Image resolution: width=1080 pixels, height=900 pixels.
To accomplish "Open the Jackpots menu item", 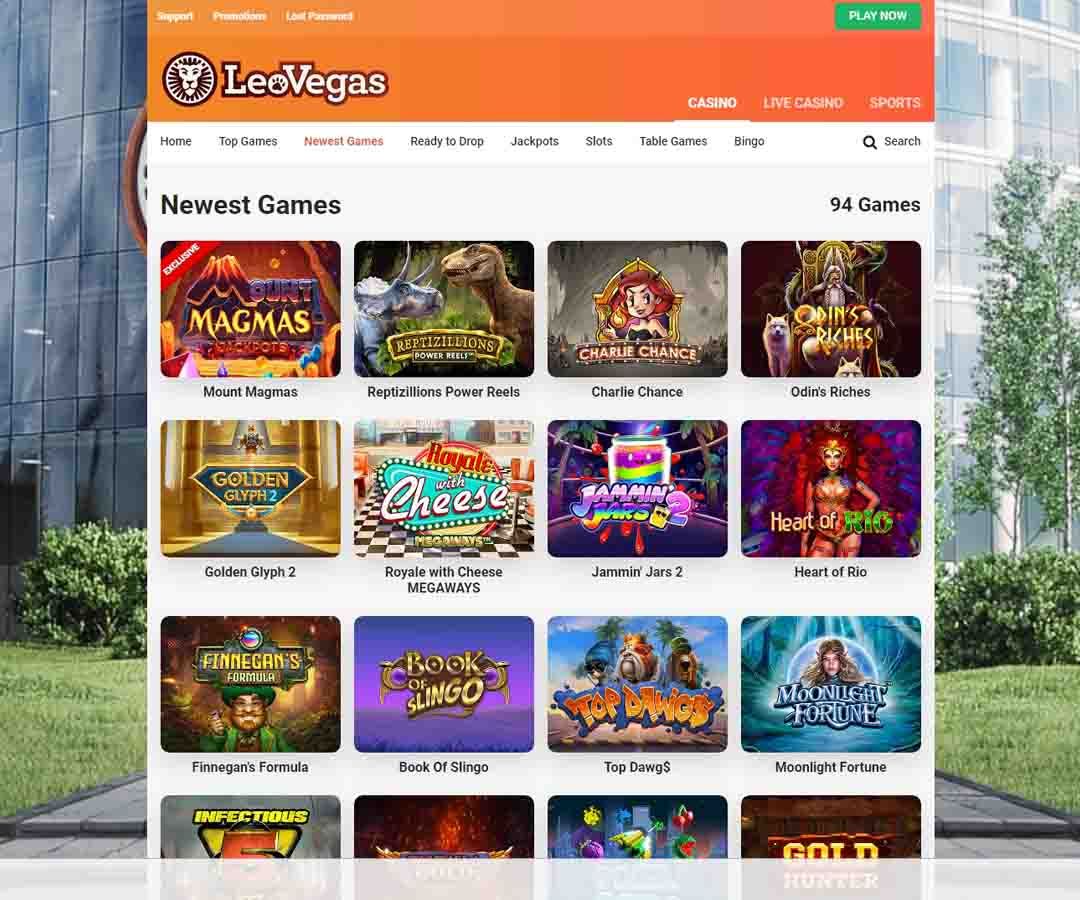I will point(534,141).
